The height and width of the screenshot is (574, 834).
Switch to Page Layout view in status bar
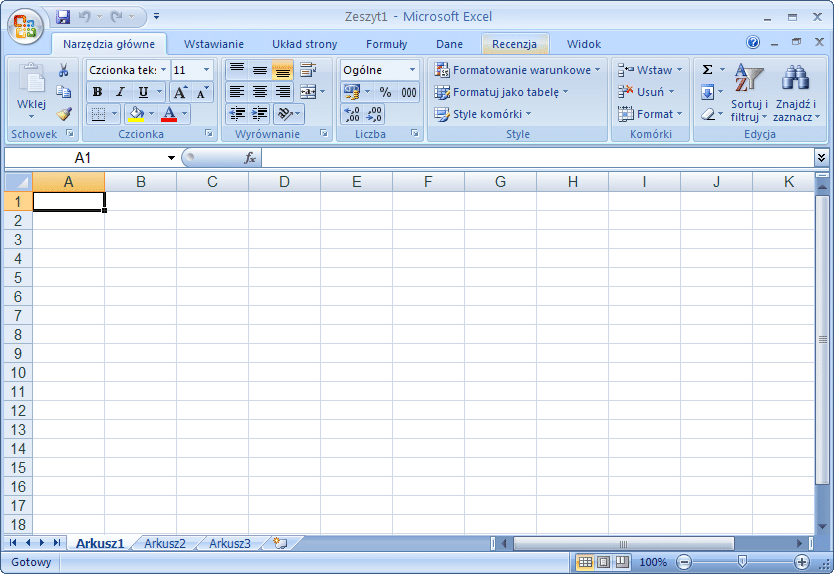click(x=603, y=562)
